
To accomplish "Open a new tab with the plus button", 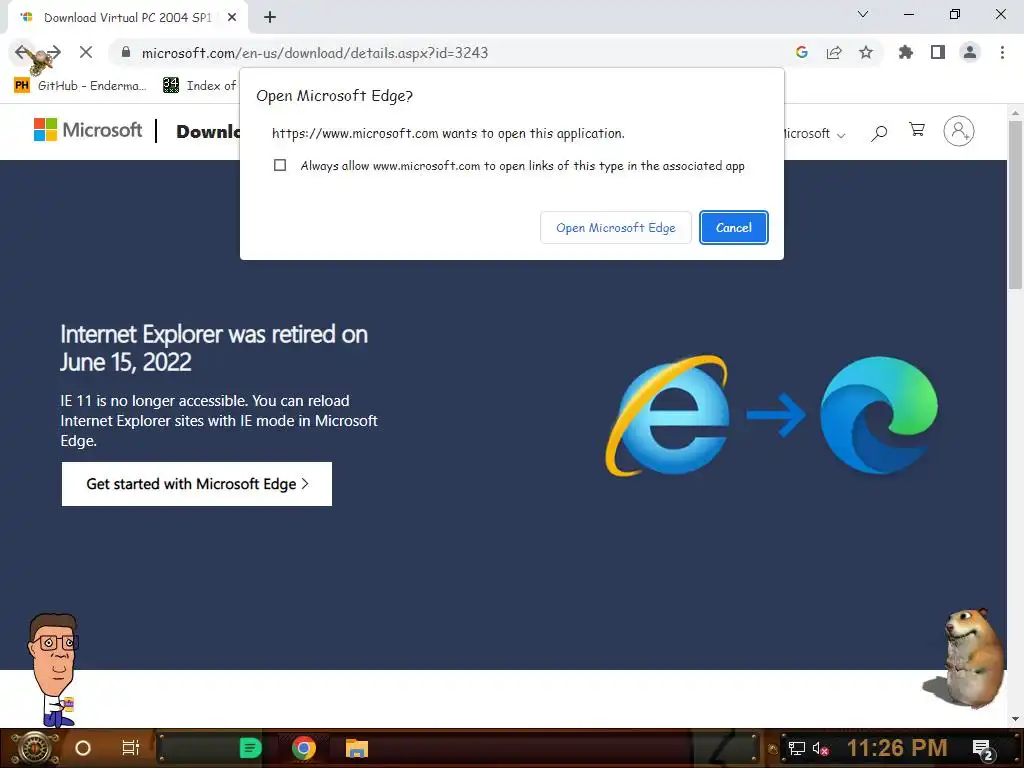I will click(x=270, y=18).
